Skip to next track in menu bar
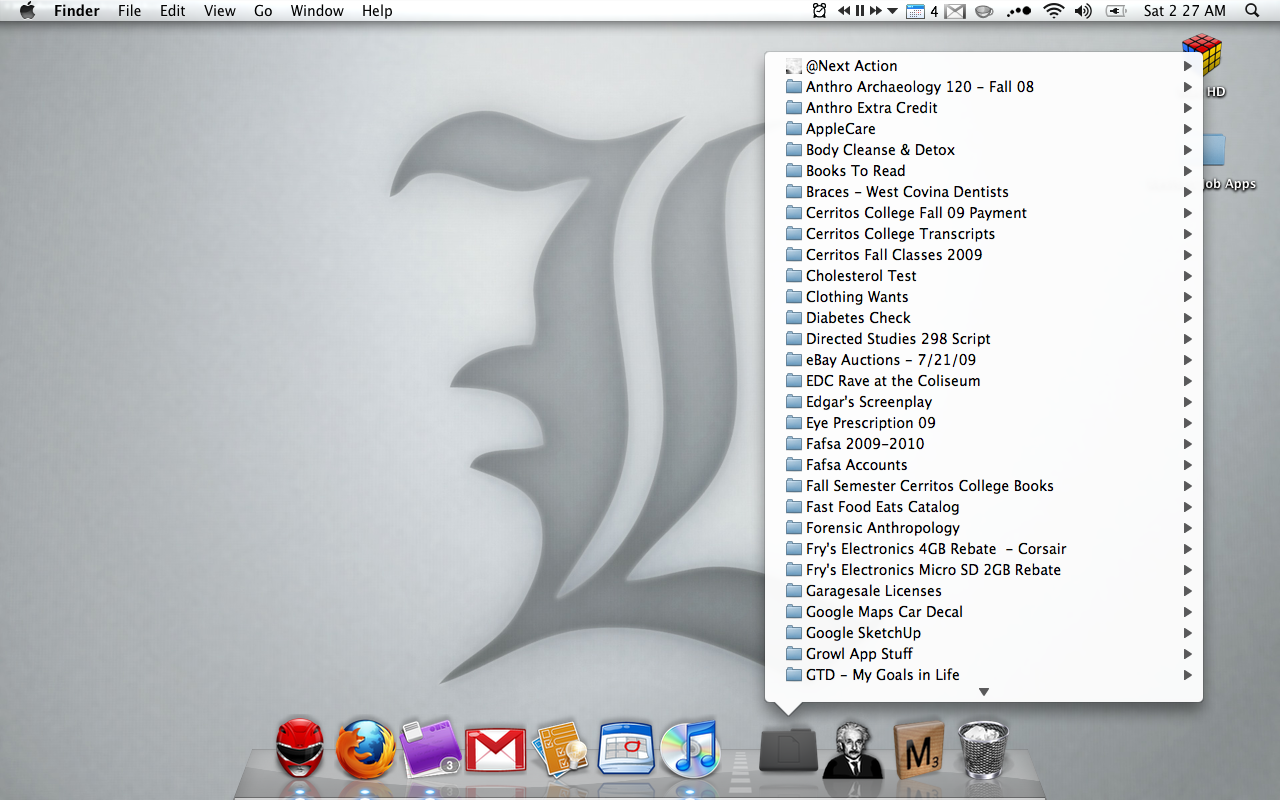Viewport: 1280px width, 800px height. point(876,11)
